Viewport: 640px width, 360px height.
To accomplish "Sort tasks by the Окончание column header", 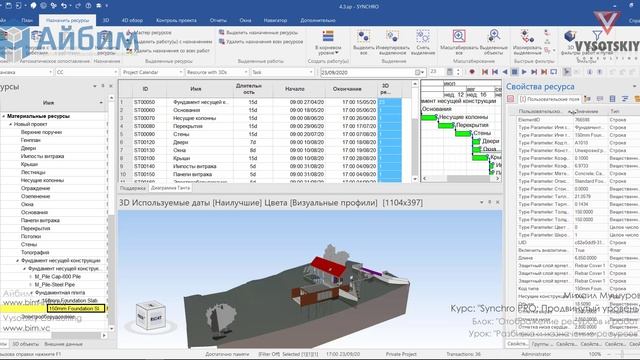I will click(347, 89).
